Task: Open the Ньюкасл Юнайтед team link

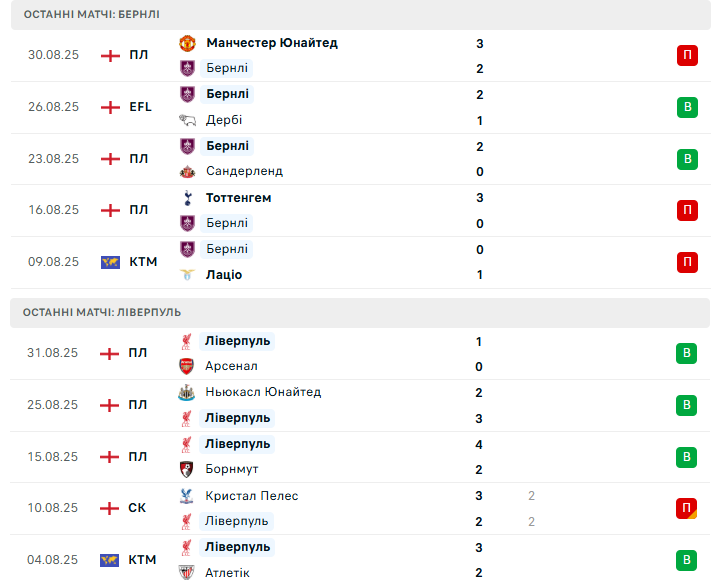Action: point(263,392)
